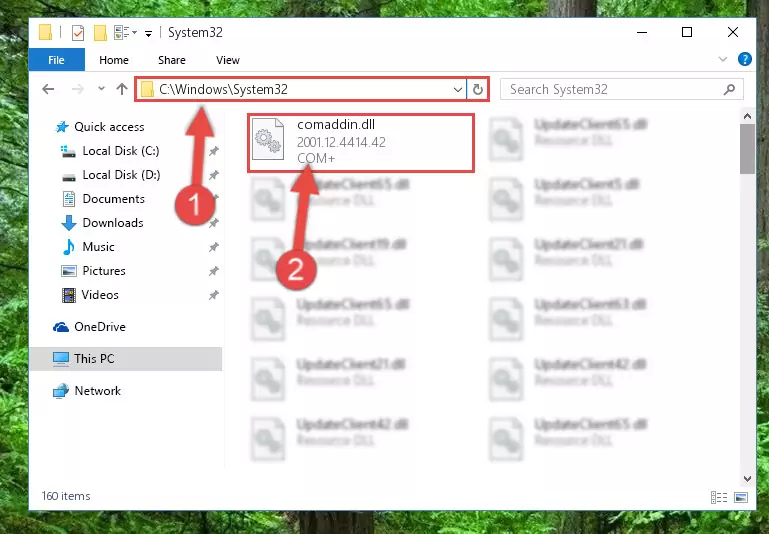Switch to the Home tab
Image resolution: width=769 pixels, height=534 pixels.
pos(114,60)
